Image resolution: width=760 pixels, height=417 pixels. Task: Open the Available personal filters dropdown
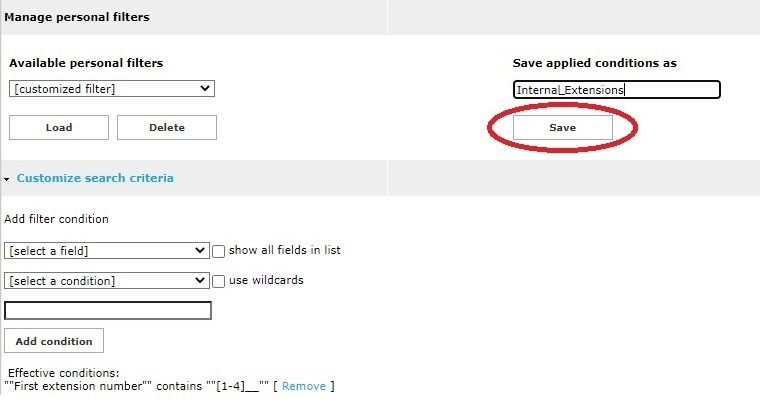[x=112, y=89]
